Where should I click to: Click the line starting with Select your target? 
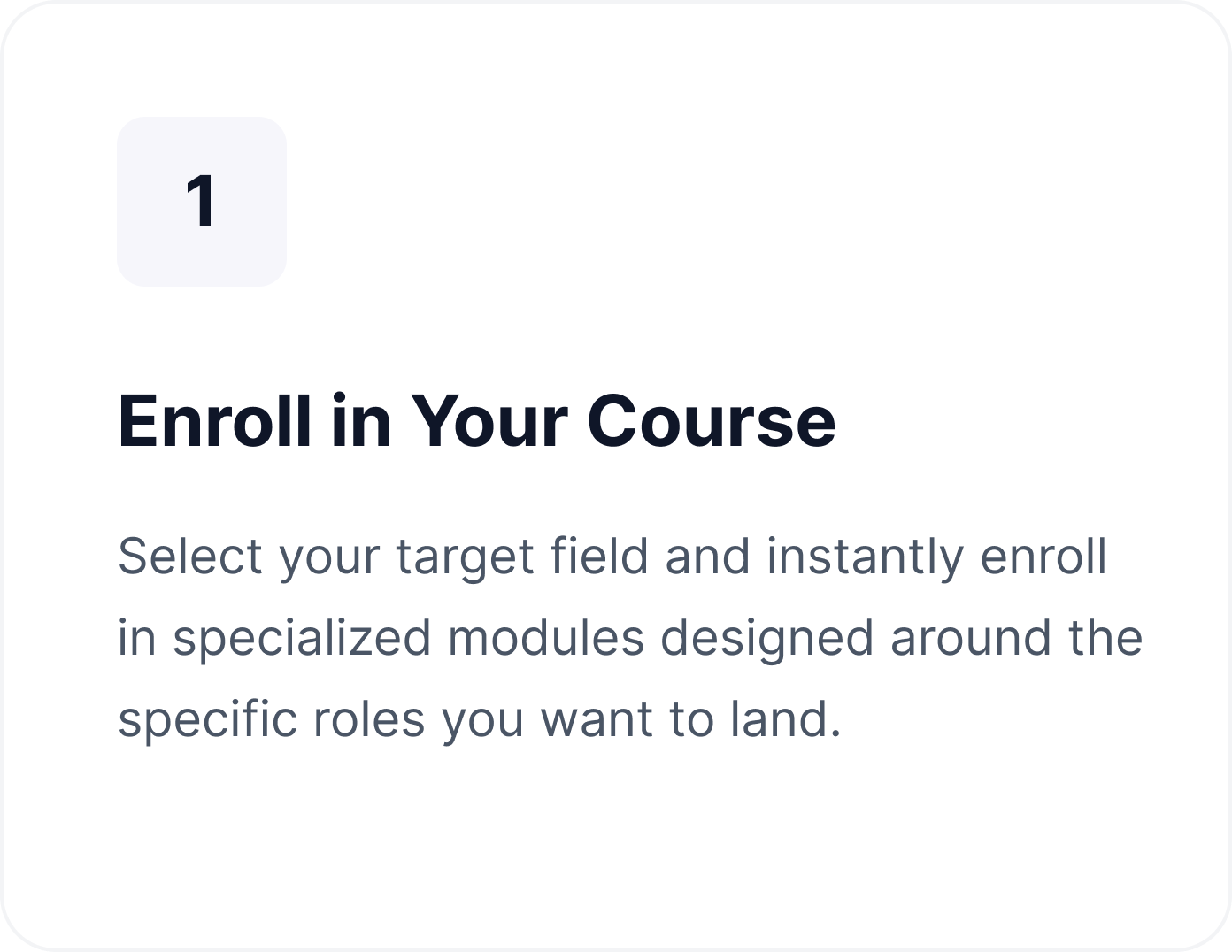[x=612, y=557]
